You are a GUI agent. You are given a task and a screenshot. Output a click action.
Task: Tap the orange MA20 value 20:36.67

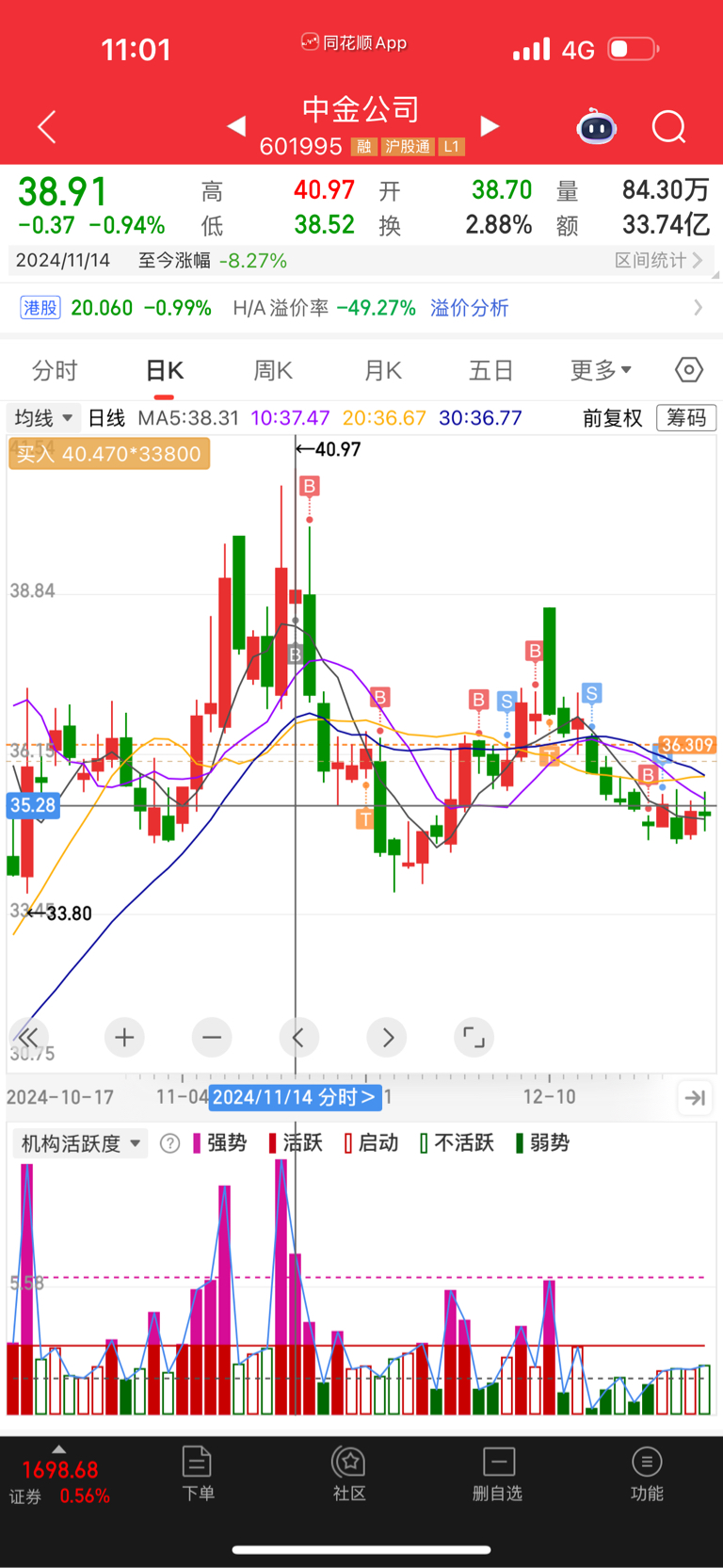click(384, 418)
